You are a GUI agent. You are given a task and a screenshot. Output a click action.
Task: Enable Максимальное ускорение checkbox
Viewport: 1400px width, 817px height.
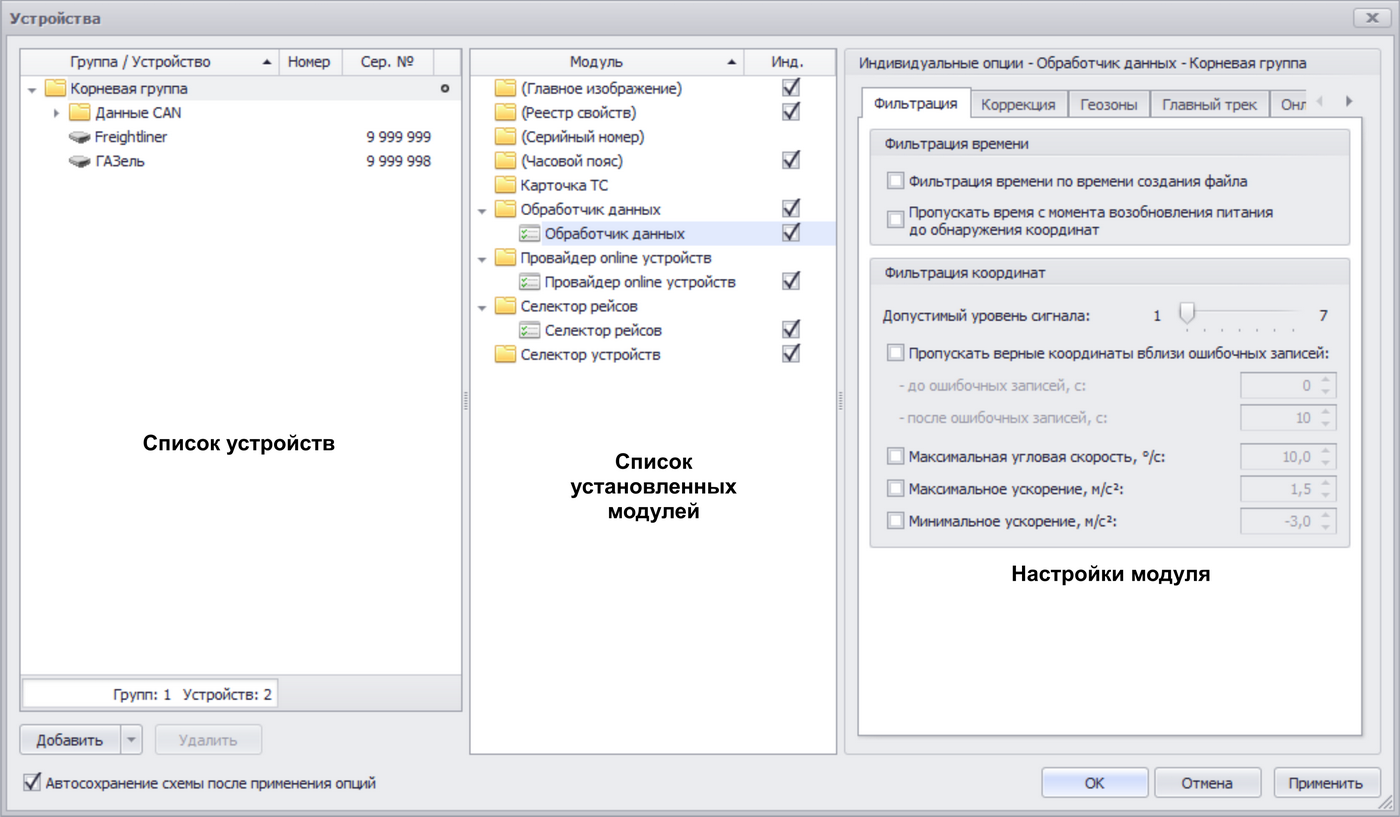coord(895,489)
